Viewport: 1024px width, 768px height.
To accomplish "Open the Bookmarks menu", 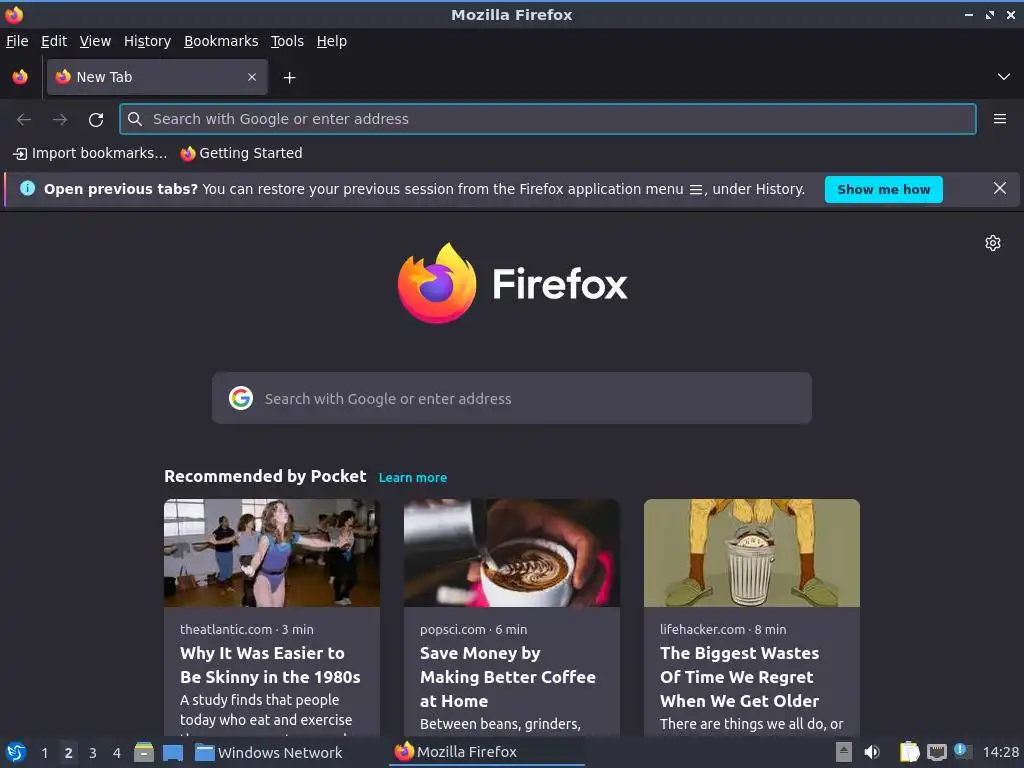I will pos(221,41).
